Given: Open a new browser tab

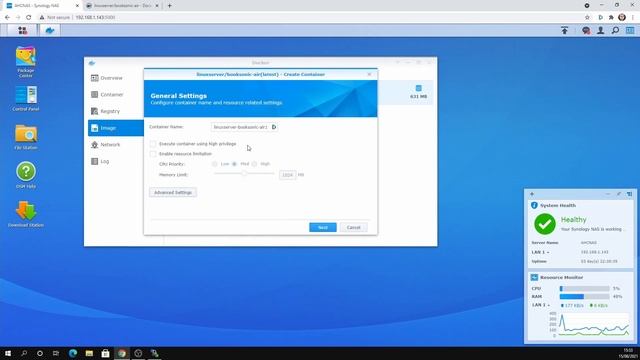Looking at the screenshot, I should (169, 6).
